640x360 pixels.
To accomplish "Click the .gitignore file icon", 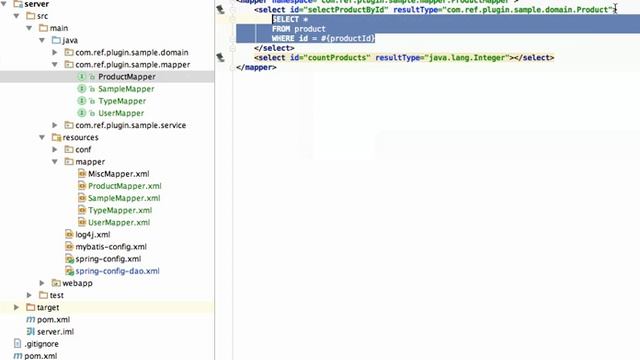I will 17,344.
